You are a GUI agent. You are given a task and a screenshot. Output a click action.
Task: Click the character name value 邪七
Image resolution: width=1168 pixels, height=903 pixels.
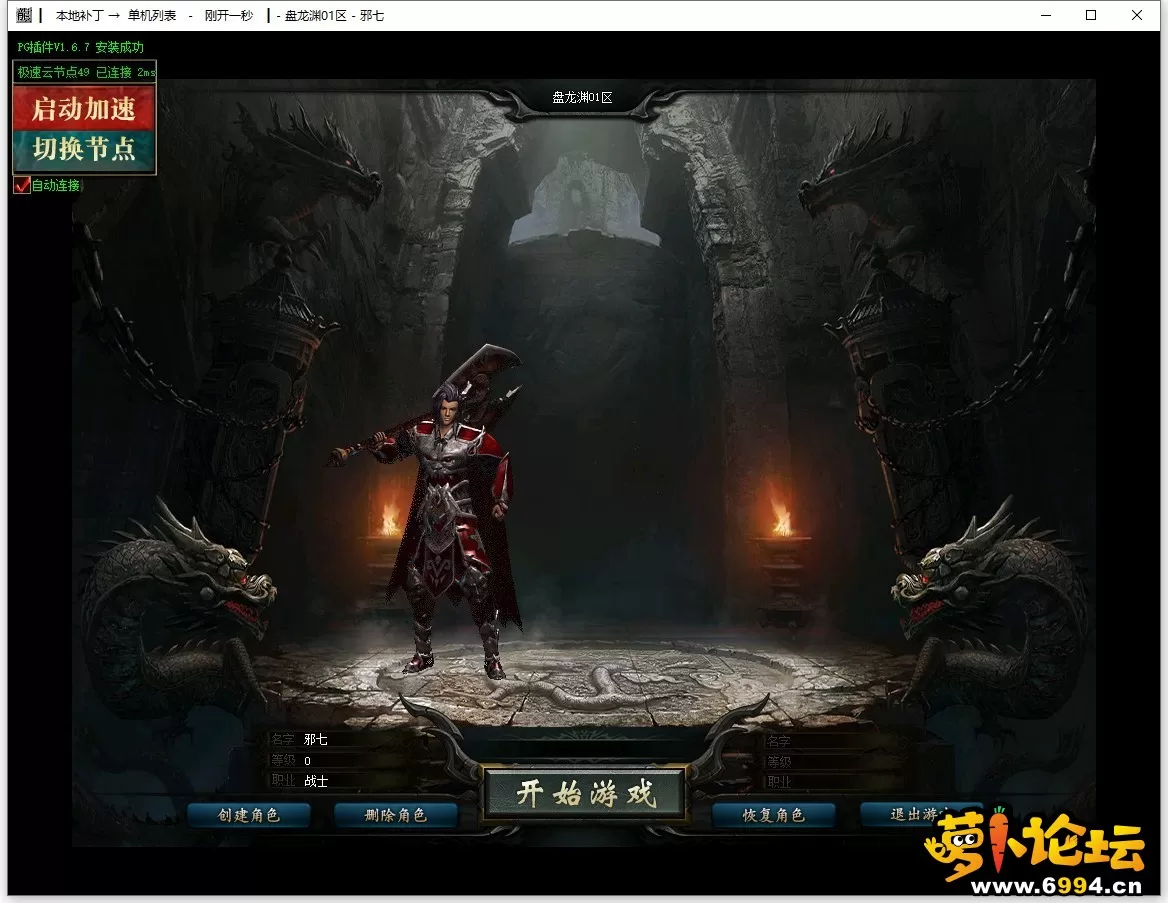click(x=316, y=739)
